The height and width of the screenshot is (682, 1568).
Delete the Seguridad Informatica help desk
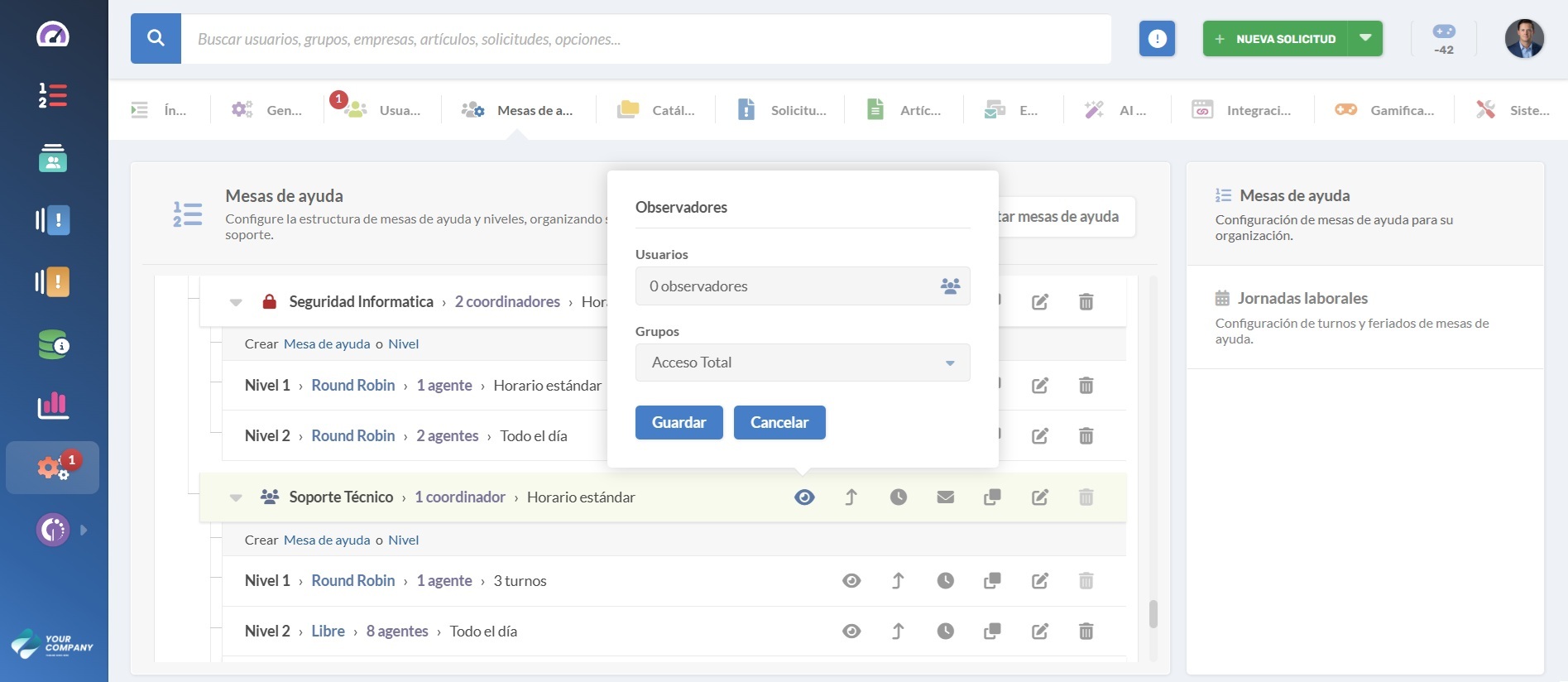tap(1086, 301)
